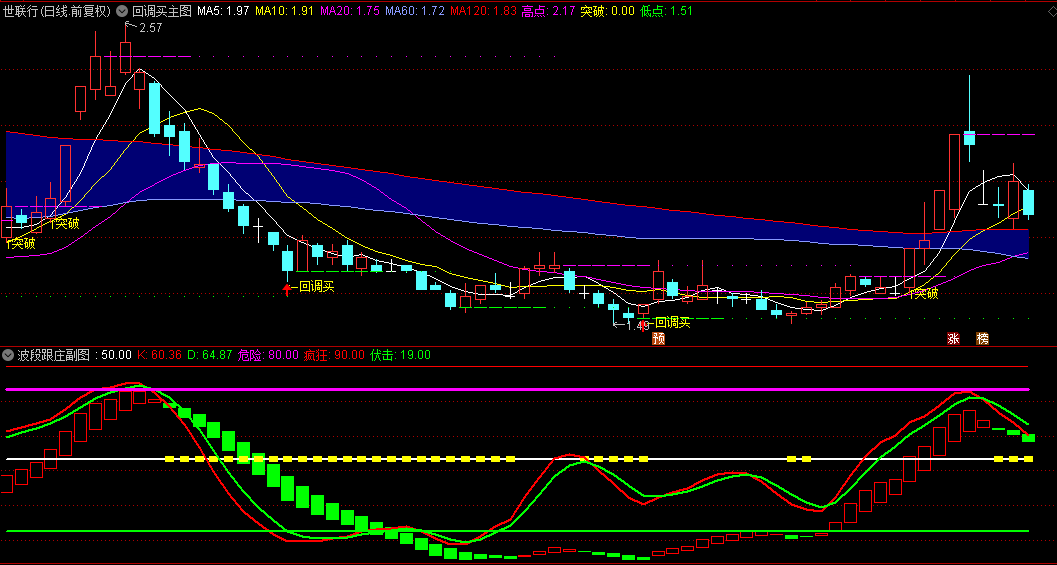The width and height of the screenshot is (1057, 565).
Task: Click the 突破 signal near the right side
Action: click(x=923, y=293)
